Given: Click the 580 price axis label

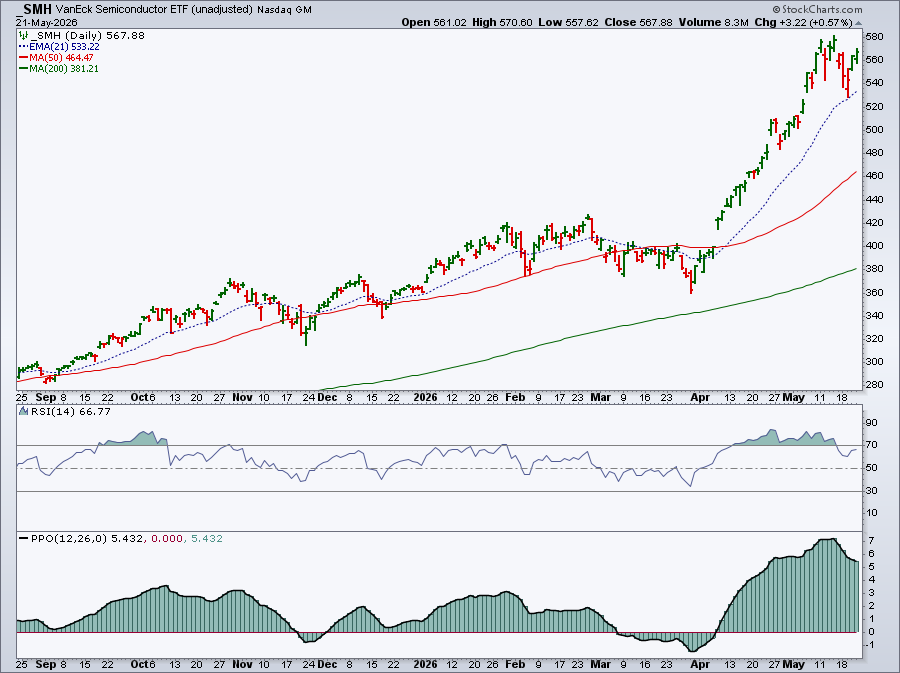Looking at the screenshot, I should tap(874, 36).
